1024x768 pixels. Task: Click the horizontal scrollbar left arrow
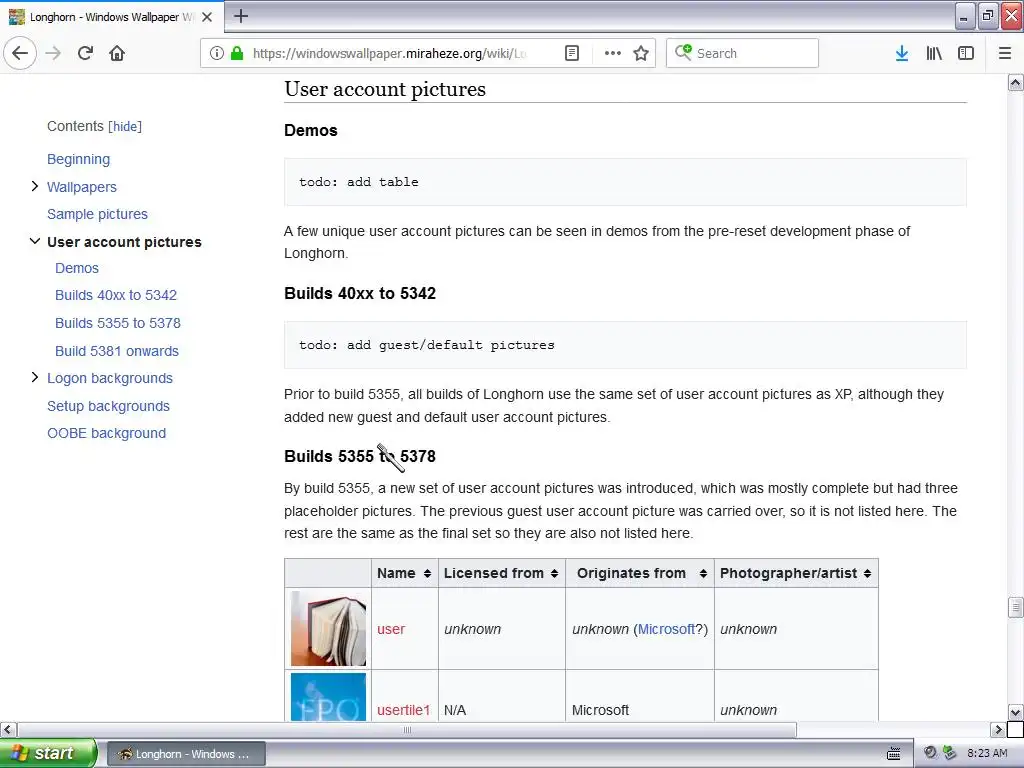click(8, 729)
